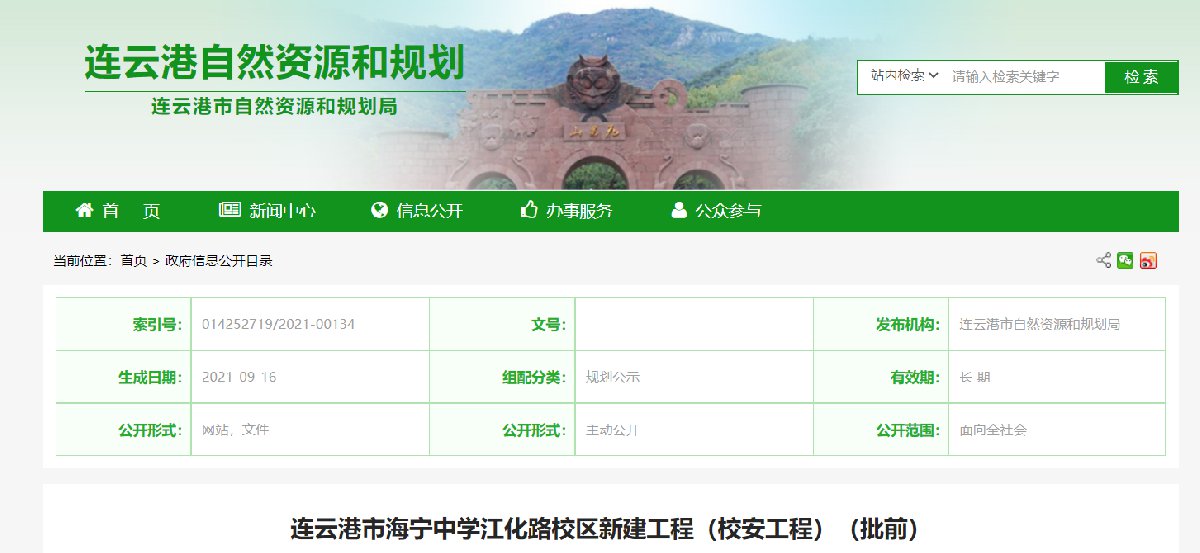This screenshot has width=1200, height=553.
Task: Click the 主动公开 value
Action: point(611,430)
